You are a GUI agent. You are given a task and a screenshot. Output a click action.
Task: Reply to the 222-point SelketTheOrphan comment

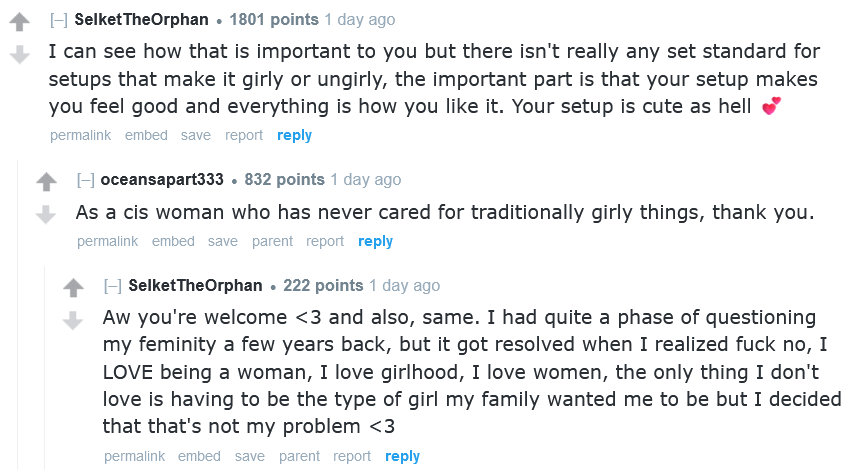(x=402, y=456)
